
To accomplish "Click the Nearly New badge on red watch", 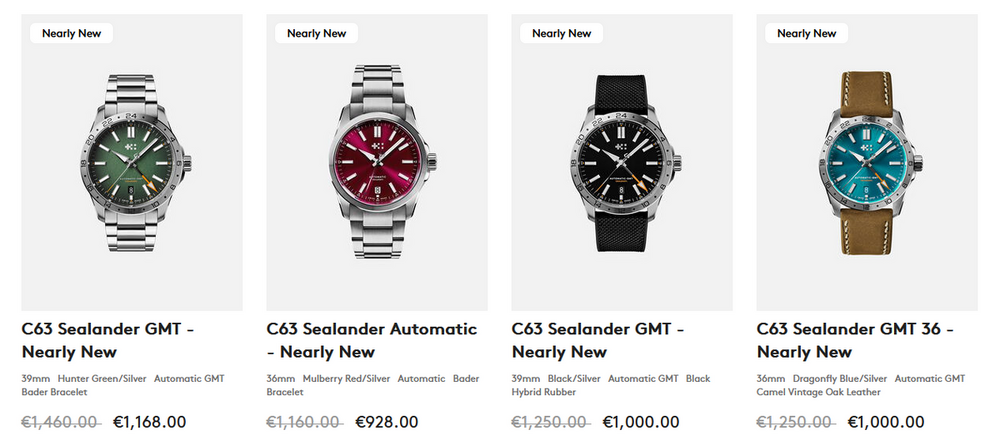I will 316,33.
